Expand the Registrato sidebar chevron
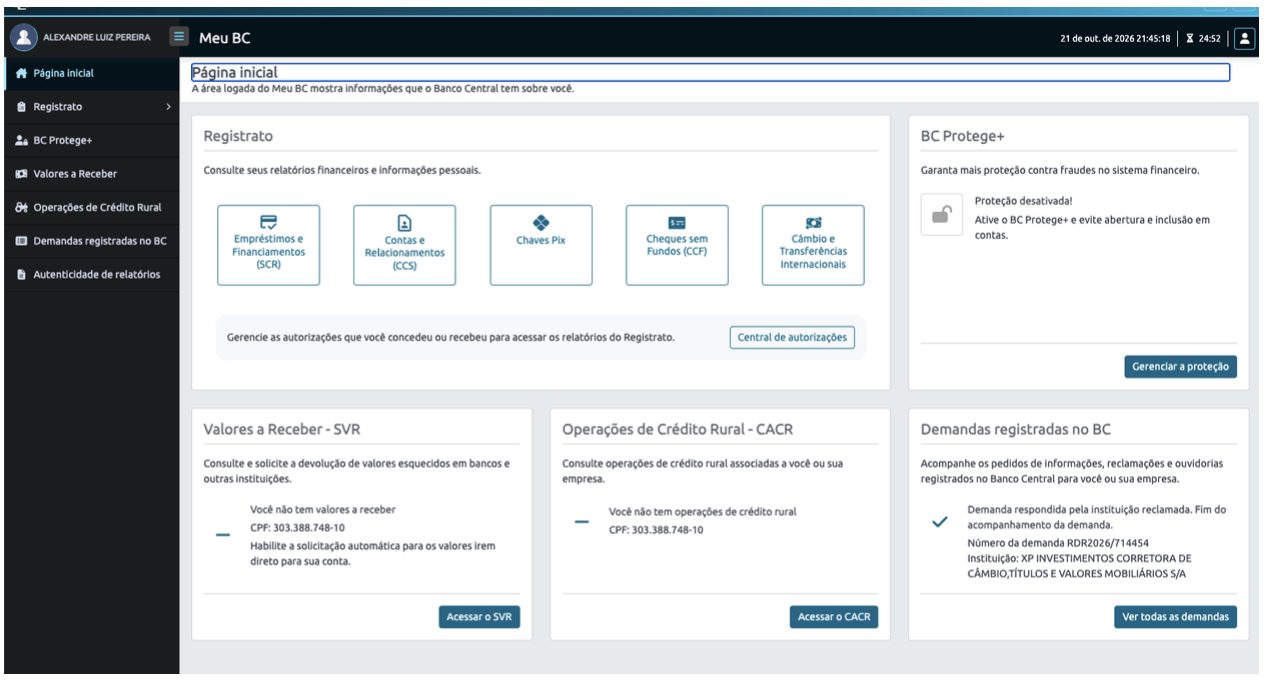The height and width of the screenshot is (684, 1268). (168, 107)
